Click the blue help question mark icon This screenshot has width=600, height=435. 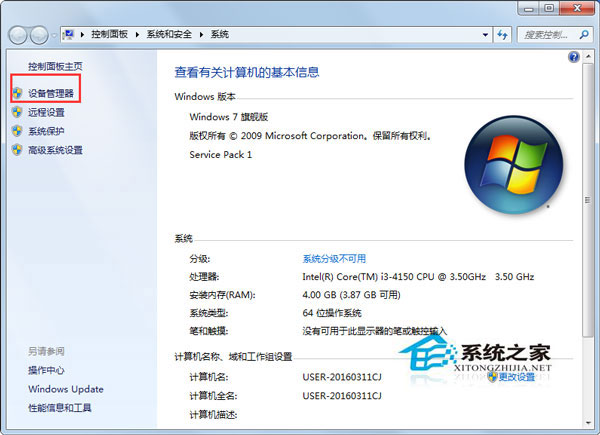[574, 57]
